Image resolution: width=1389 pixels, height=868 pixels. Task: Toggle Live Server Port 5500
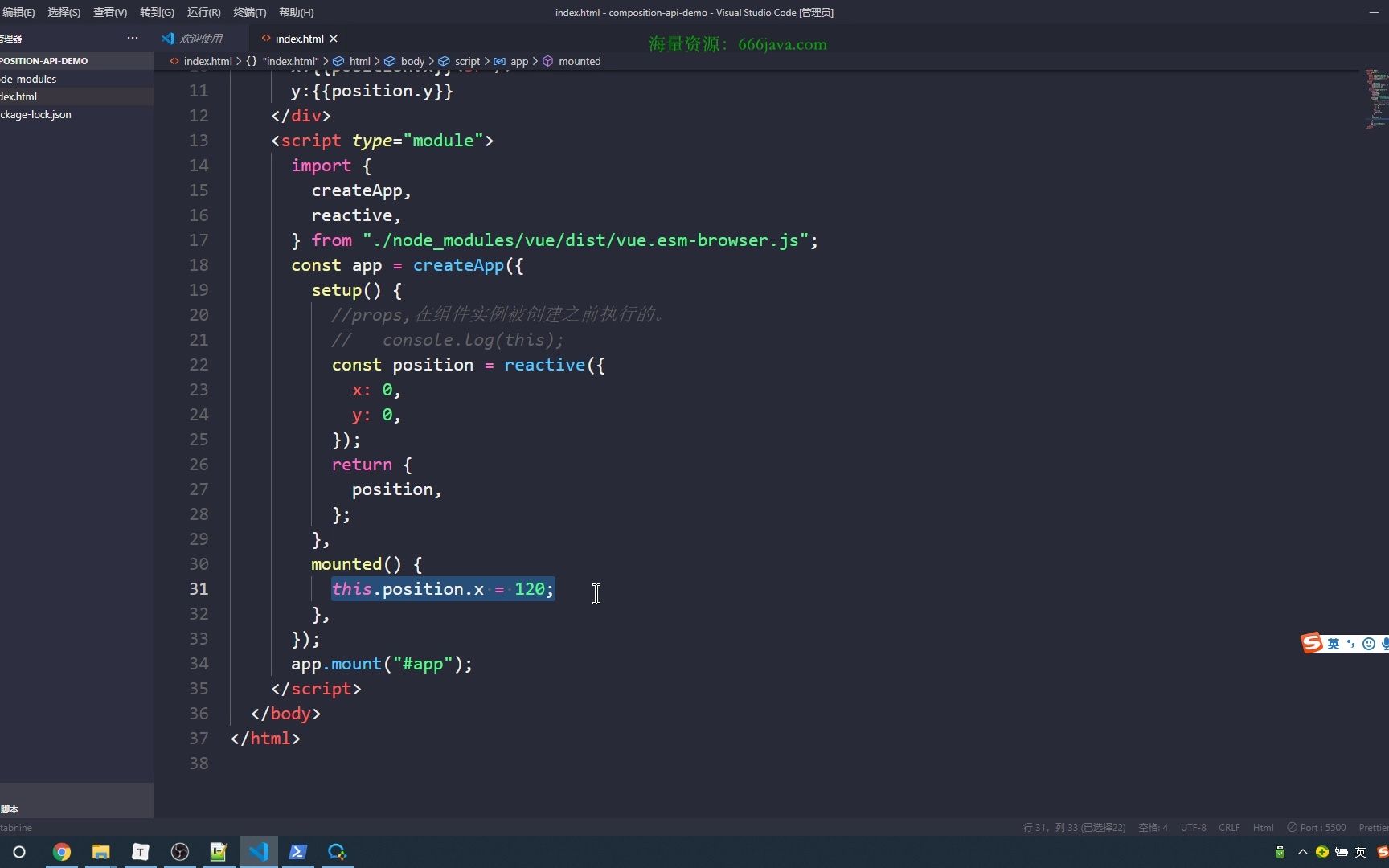point(1316,827)
